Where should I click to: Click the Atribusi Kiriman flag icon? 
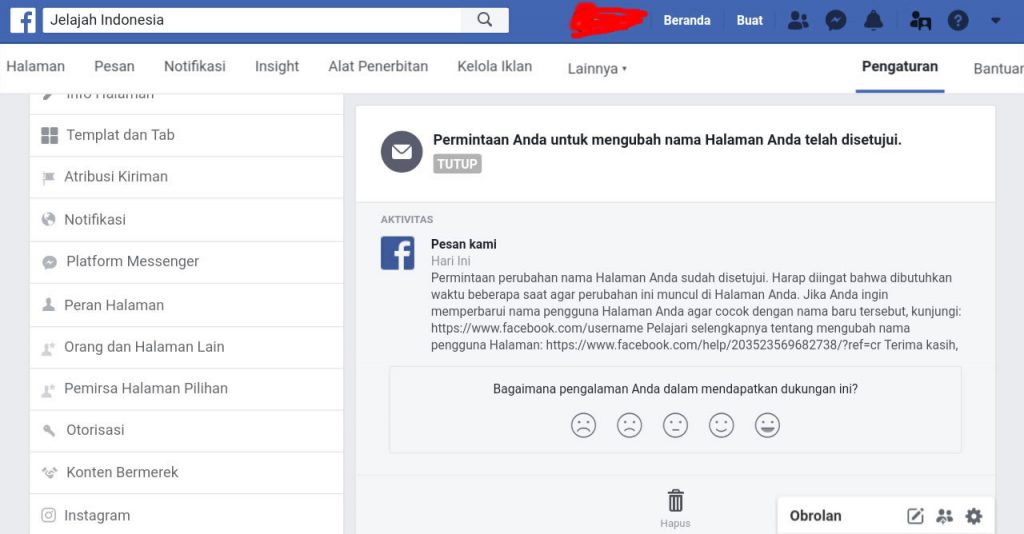click(x=48, y=178)
